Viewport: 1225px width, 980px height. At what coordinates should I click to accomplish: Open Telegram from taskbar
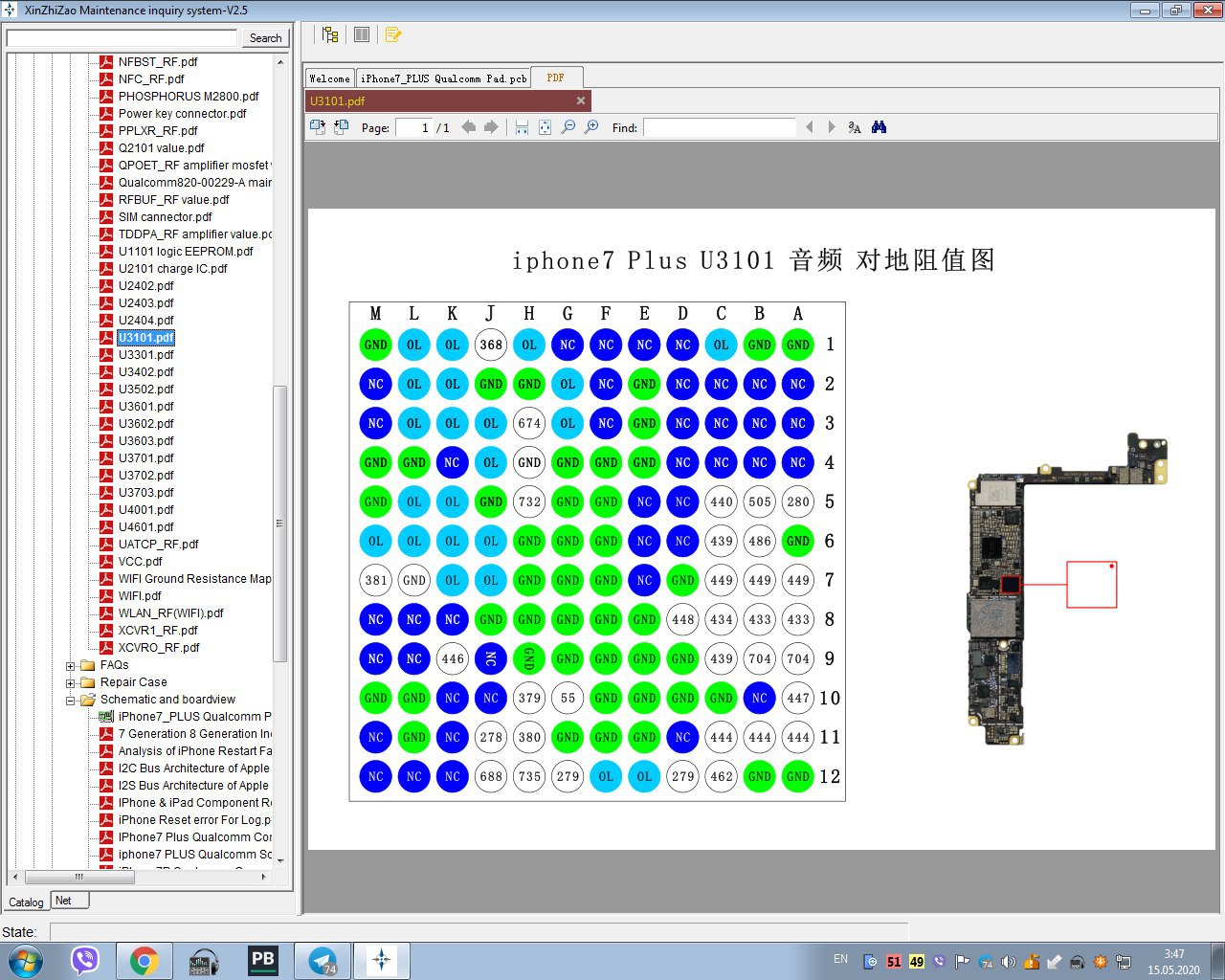pyautogui.click(x=323, y=960)
